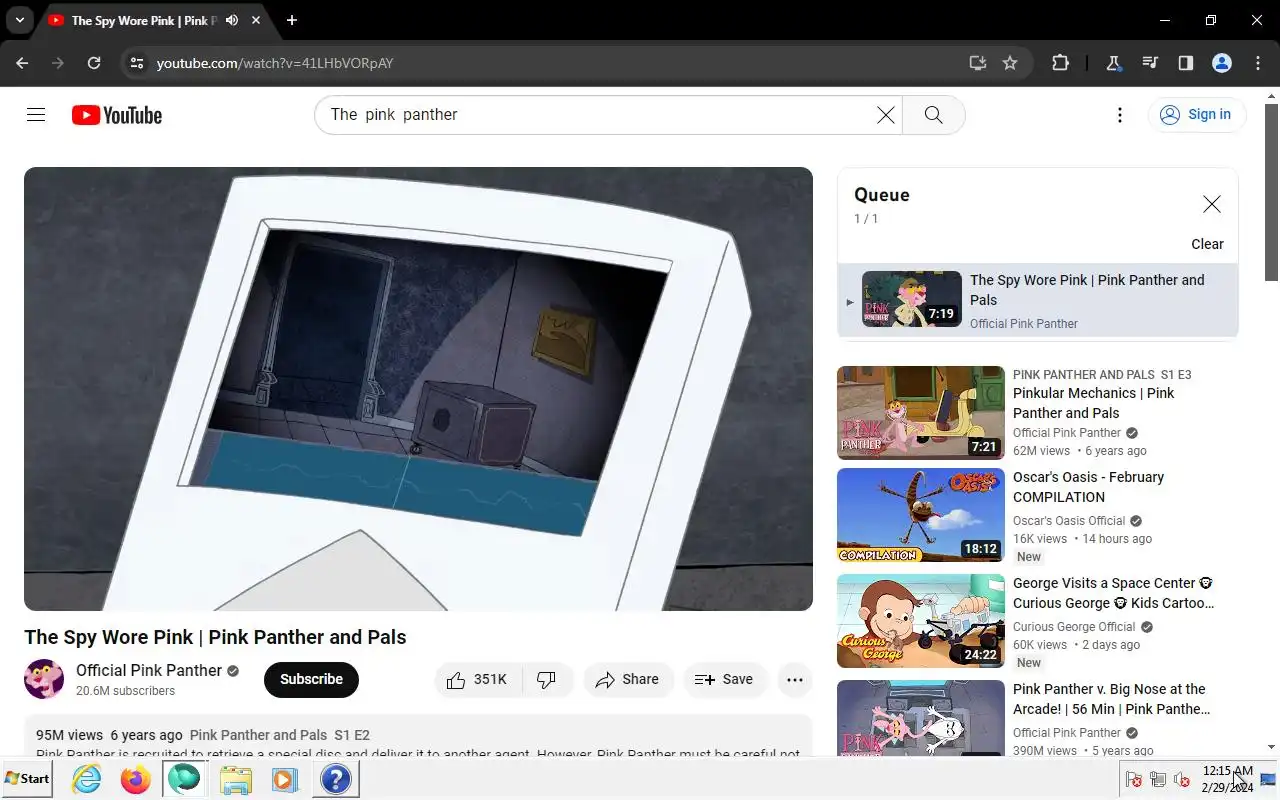
Task: Open the Chrome extensions puzzle icon
Action: coord(1060,63)
